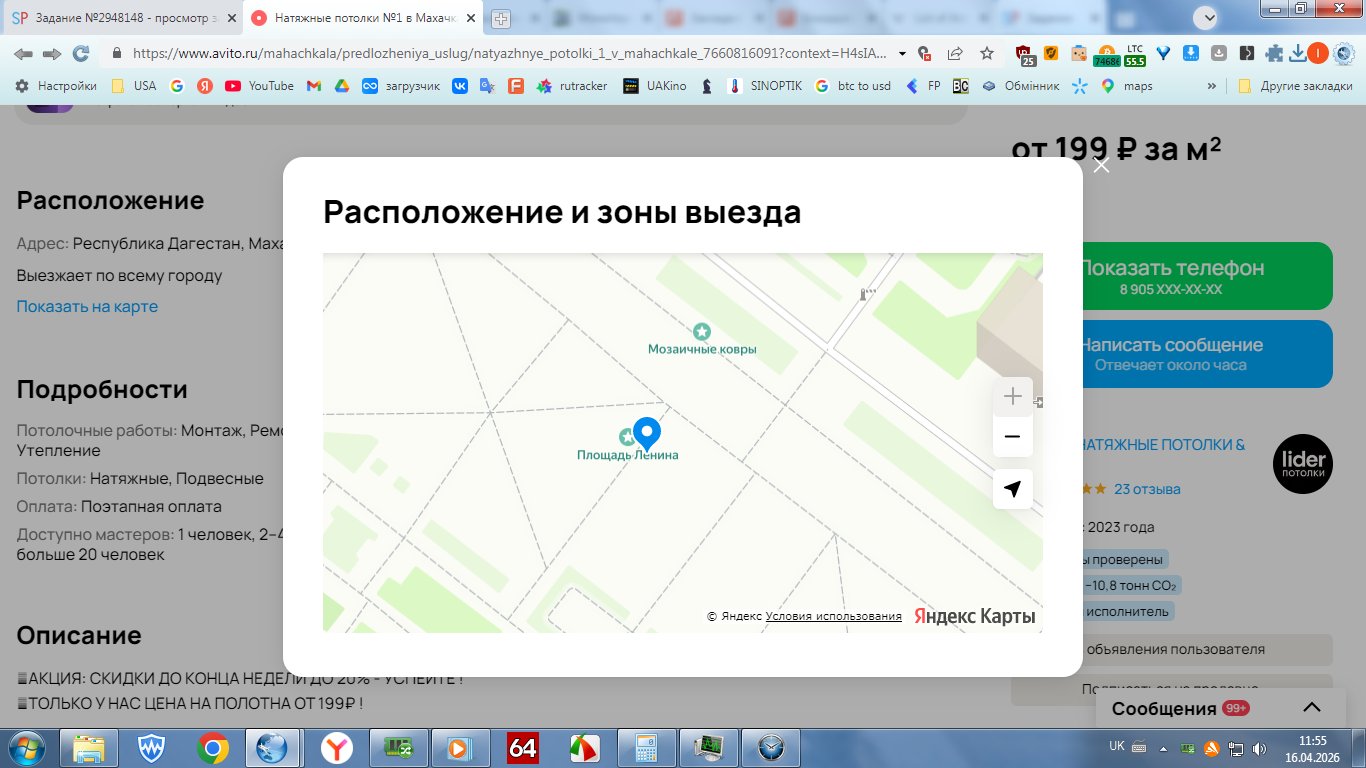Image resolution: width=1366 pixels, height=768 pixels.
Task: Reload the page
Action: pyautogui.click(x=81, y=54)
